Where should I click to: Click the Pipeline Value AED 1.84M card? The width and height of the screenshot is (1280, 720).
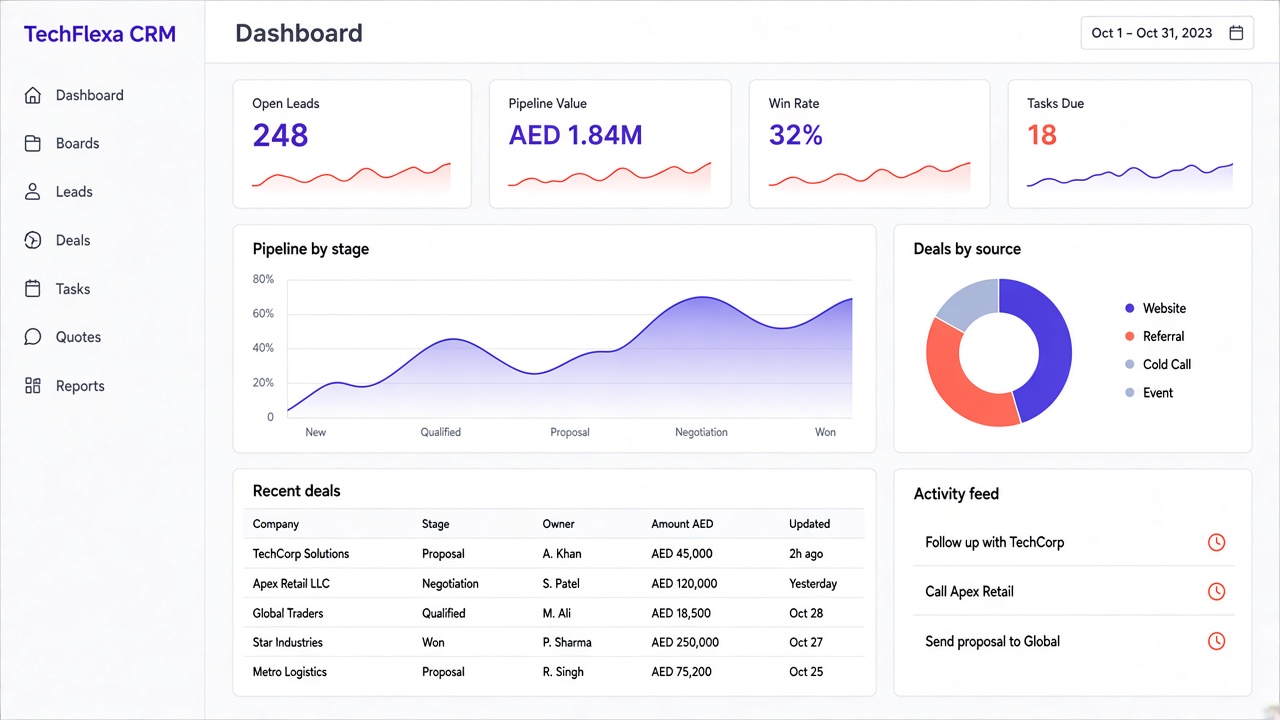(x=610, y=144)
